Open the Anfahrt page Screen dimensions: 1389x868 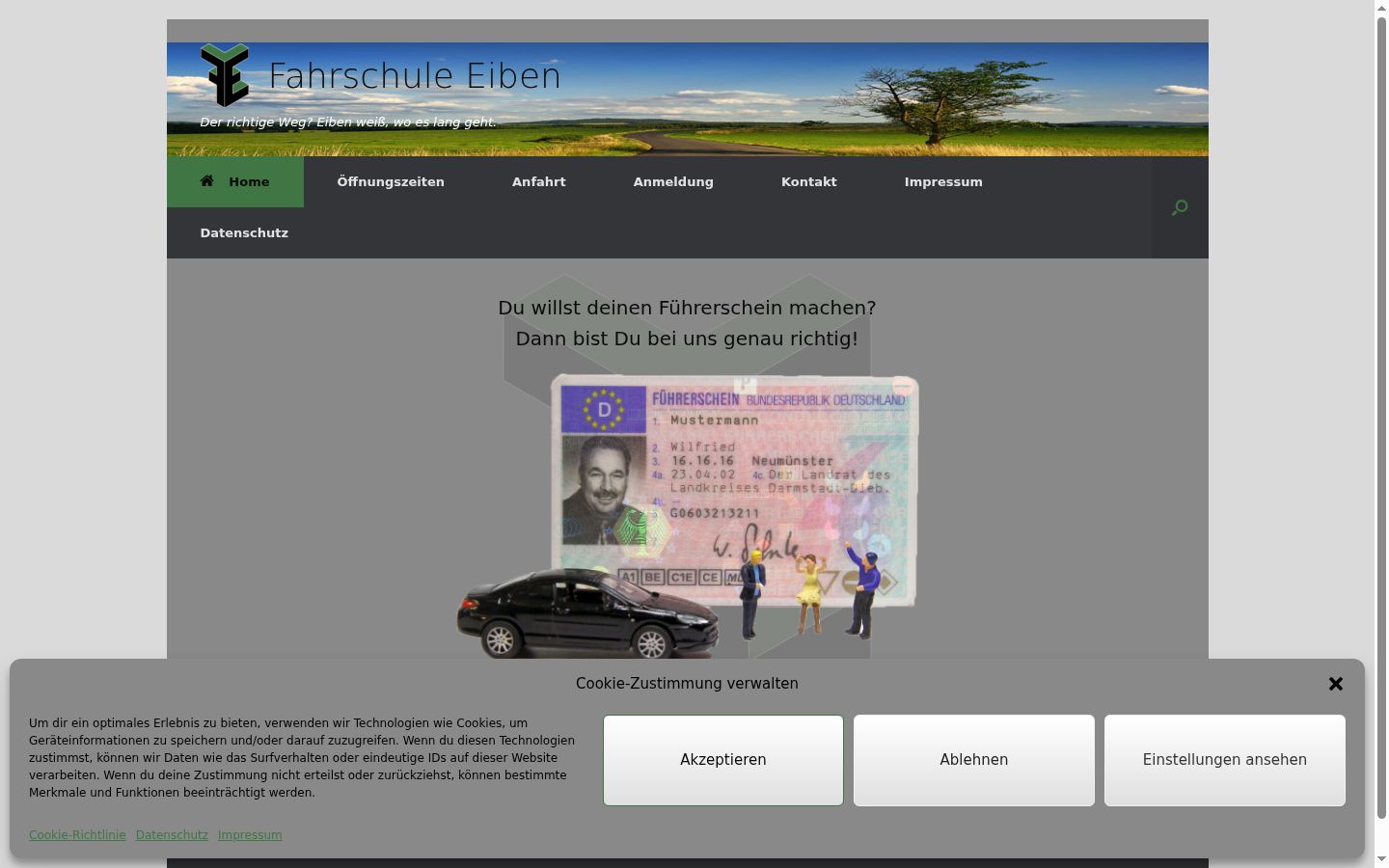pyautogui.click(x=538, y=181)
